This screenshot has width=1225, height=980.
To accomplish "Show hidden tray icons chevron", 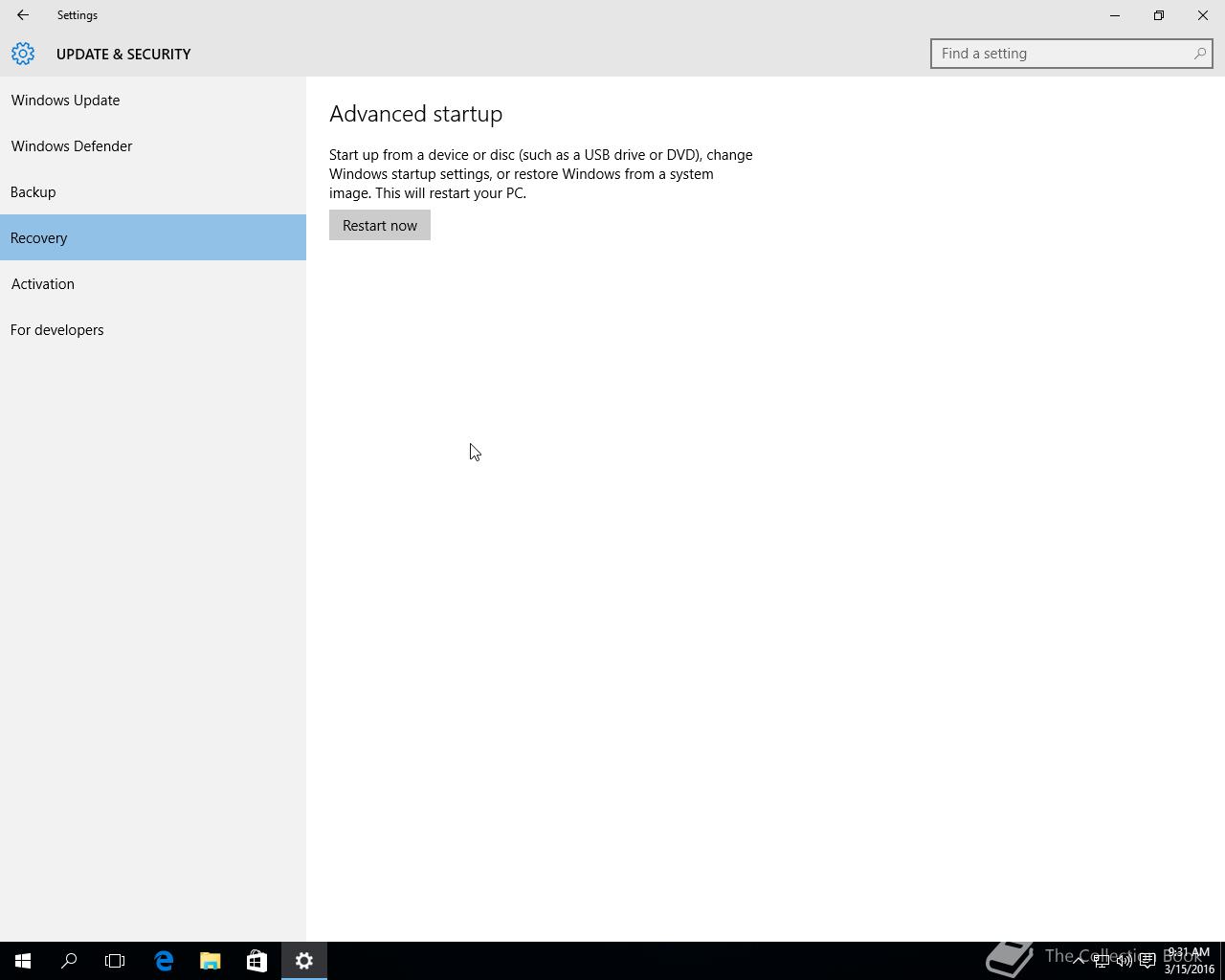I will pyautogui.click(x=1079, y=961).
